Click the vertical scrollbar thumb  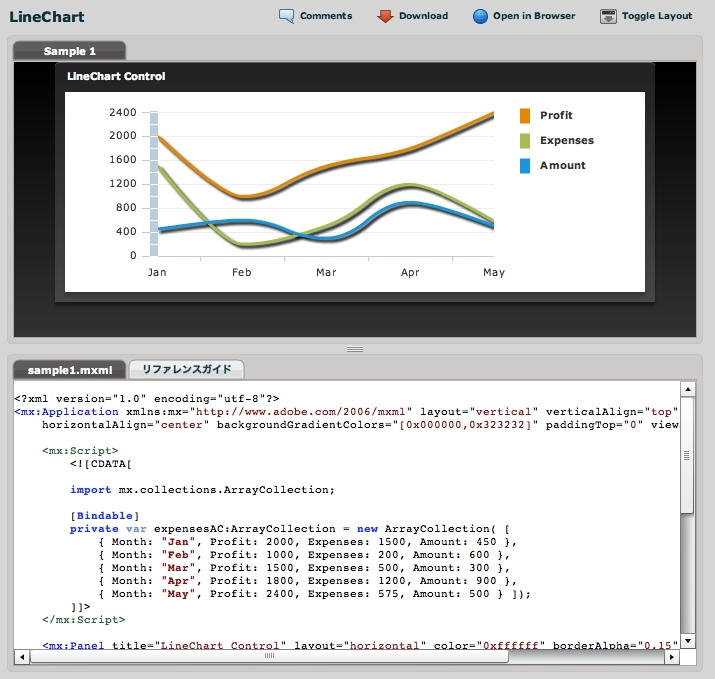pos(687,455)
